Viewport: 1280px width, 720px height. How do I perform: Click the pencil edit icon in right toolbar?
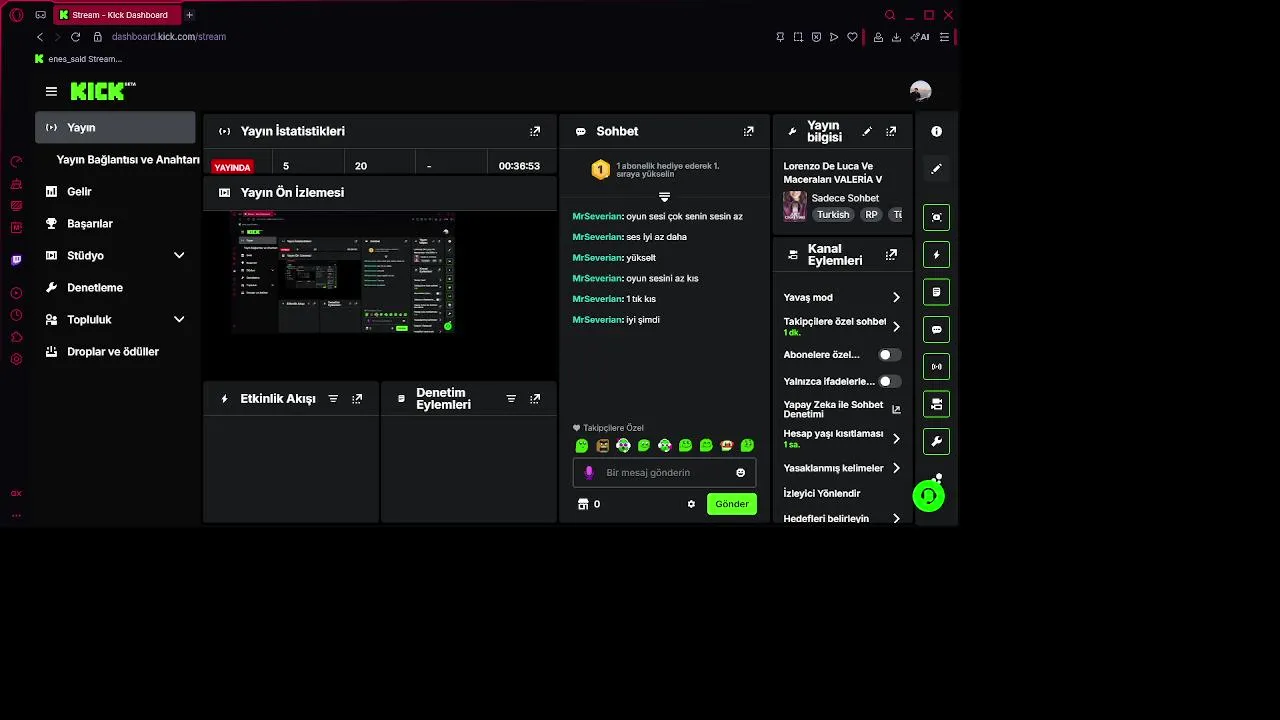point(936,169)
